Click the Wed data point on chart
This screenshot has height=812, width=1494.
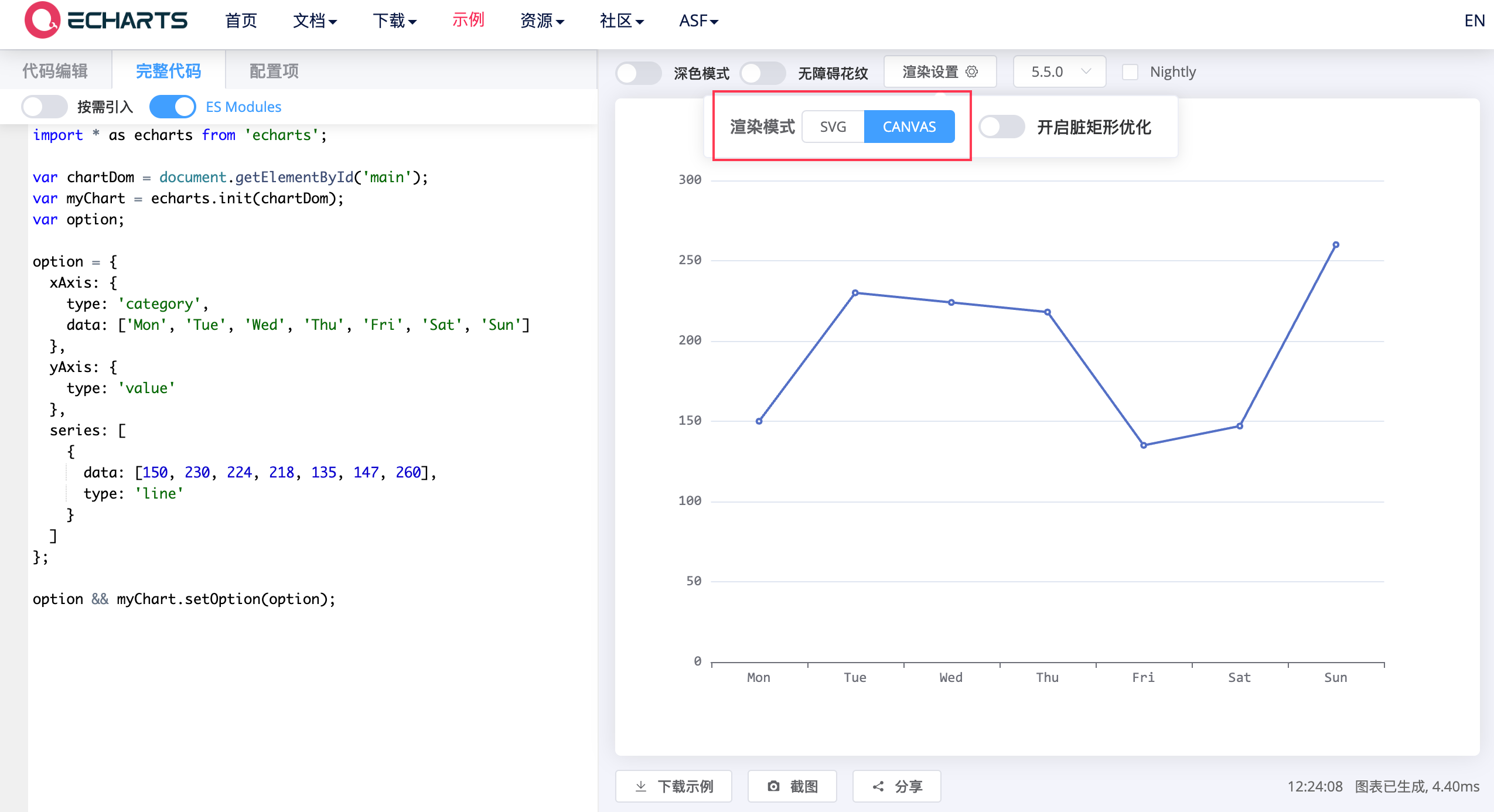951,303
